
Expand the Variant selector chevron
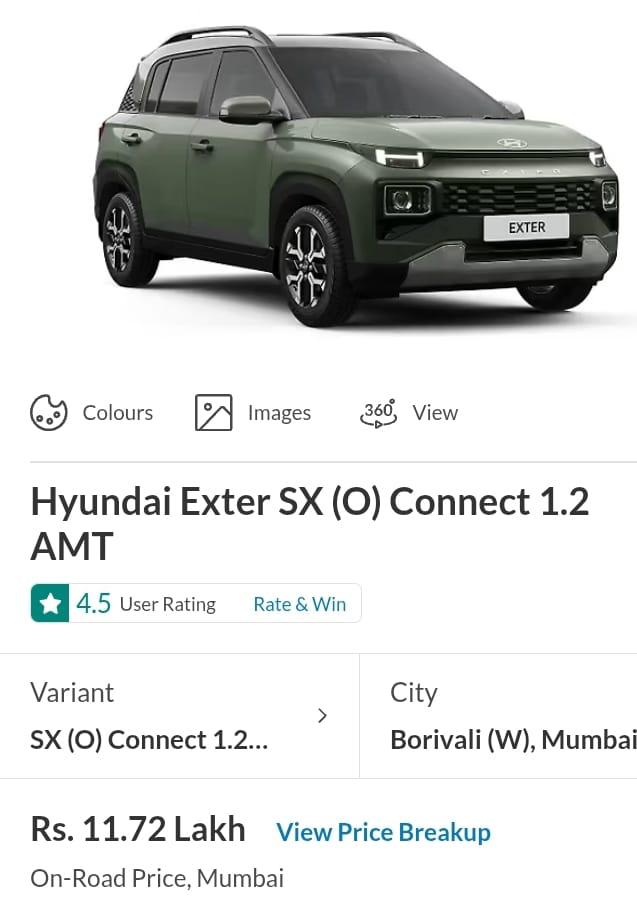pos(323,716)
